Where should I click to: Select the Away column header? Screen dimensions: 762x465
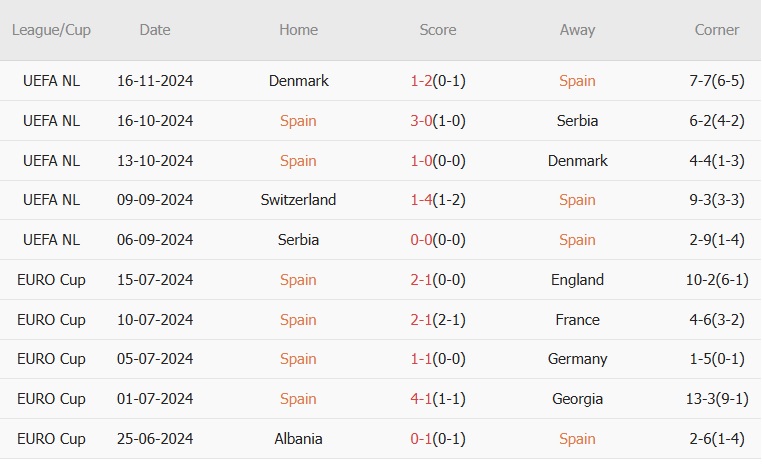coord(577,30)
